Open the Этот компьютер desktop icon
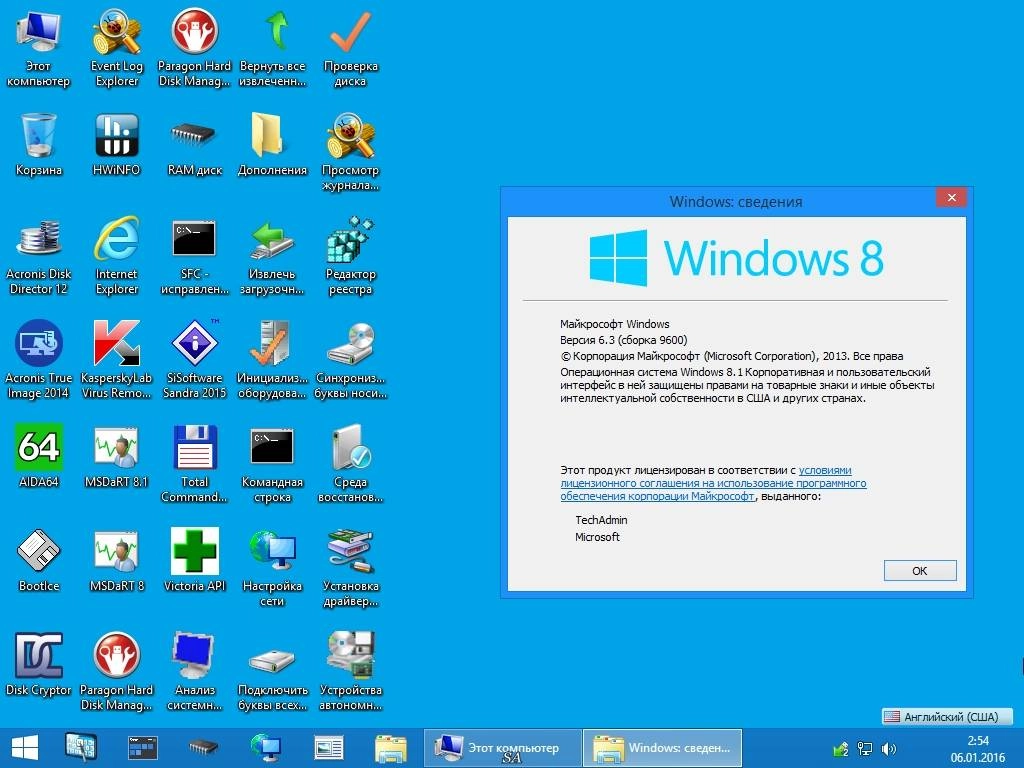The image size is (1024, 768). coord(38,46)
